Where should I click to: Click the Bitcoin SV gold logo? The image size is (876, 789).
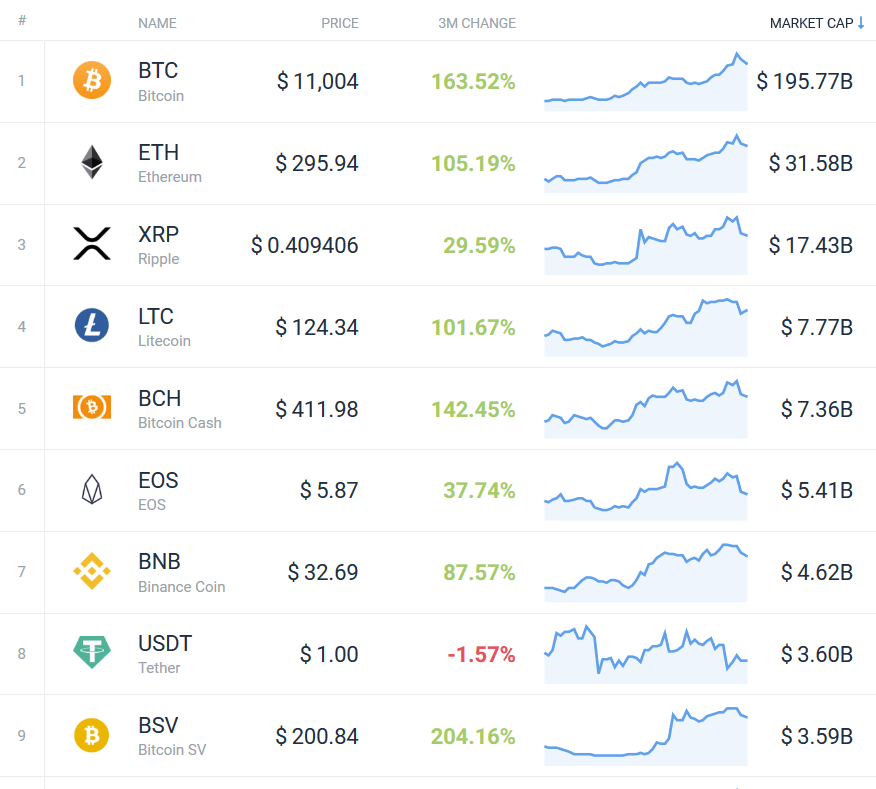(92, 735)
